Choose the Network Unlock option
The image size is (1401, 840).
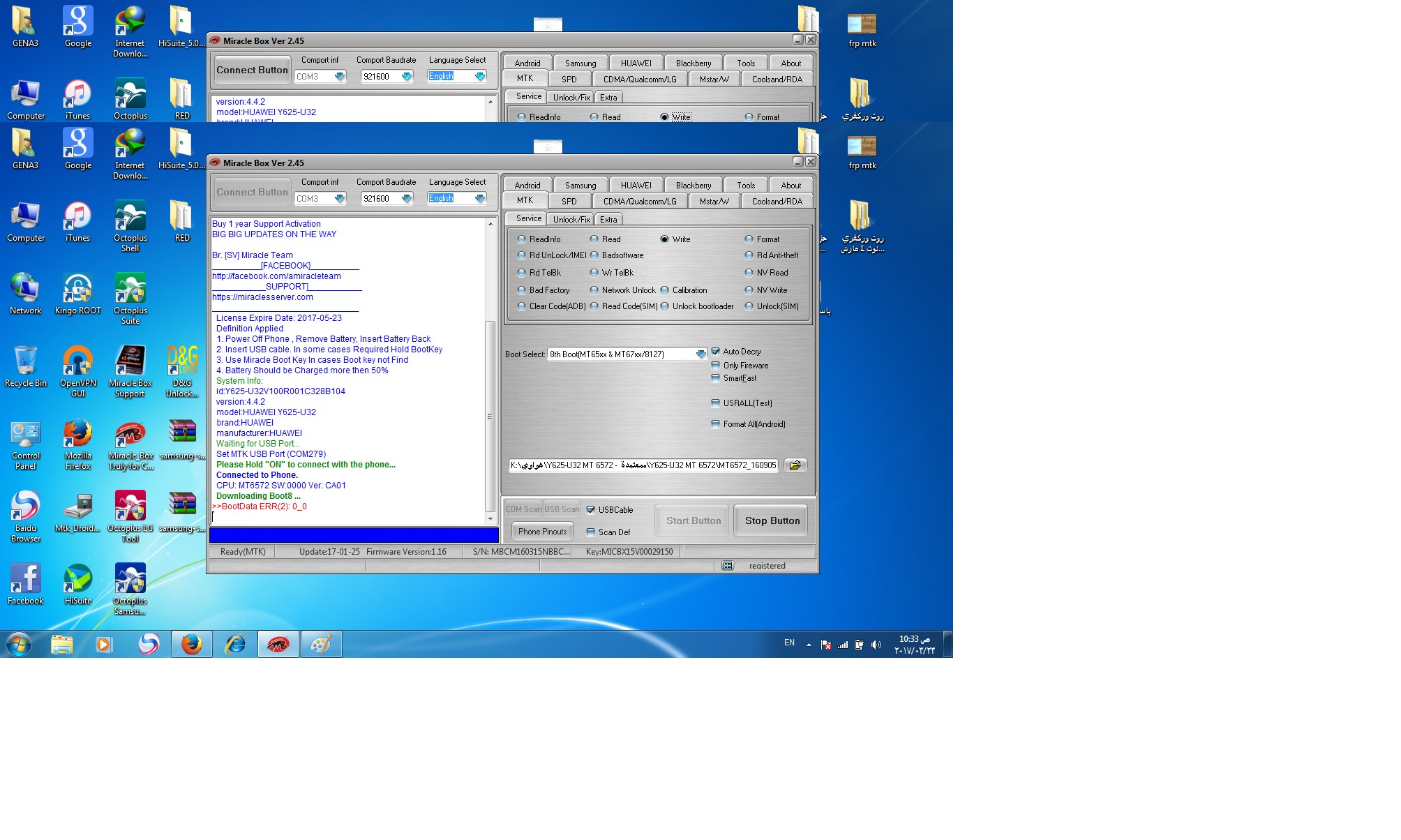coord(623,290)
